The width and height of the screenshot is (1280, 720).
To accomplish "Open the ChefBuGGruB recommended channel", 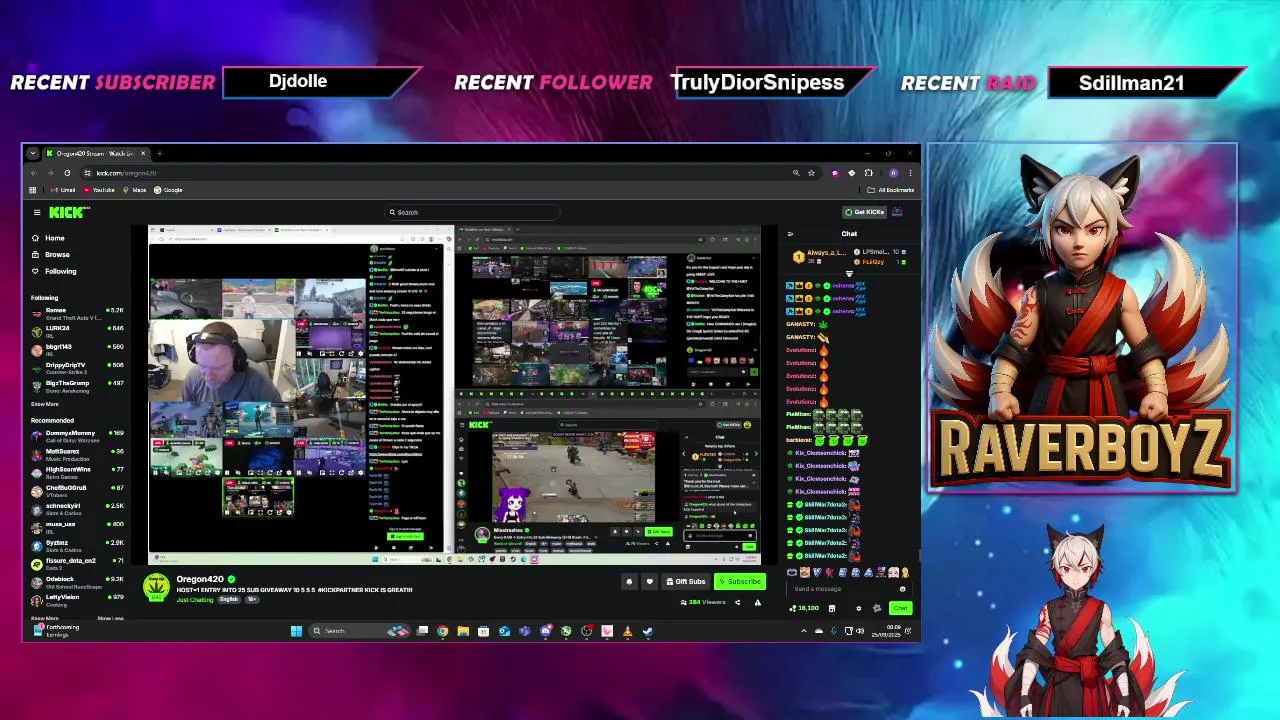I will 77,490.
